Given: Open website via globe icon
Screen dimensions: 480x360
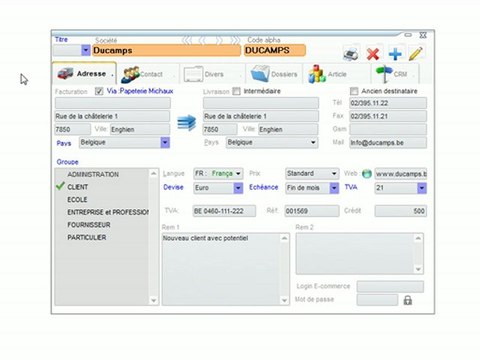Looking at the screenshot, I should 367,174.
